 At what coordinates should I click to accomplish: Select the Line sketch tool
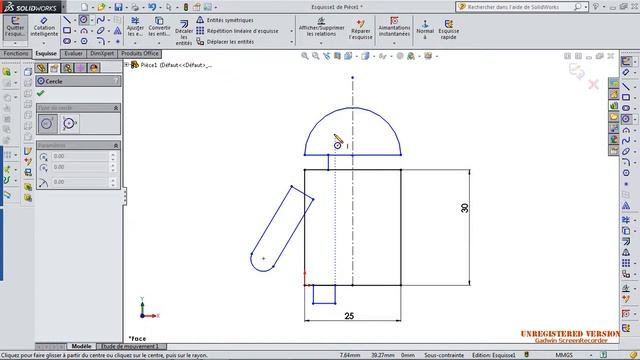pos(67,20)
